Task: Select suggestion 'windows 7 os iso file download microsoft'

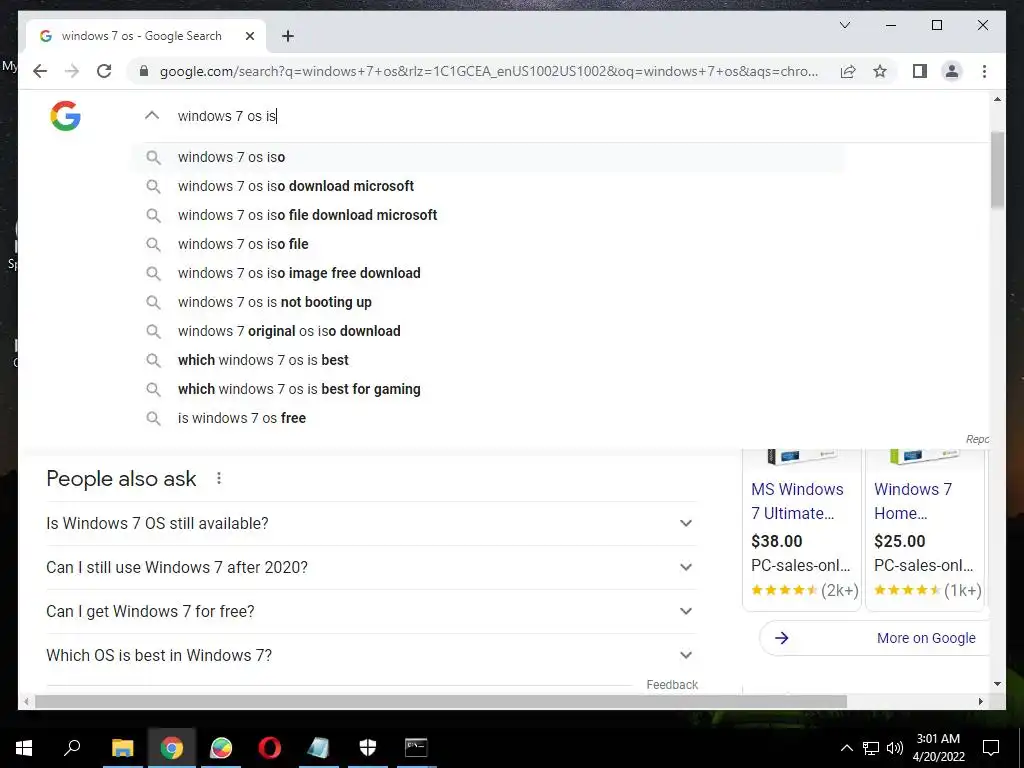Action: (x=488, y=215)
